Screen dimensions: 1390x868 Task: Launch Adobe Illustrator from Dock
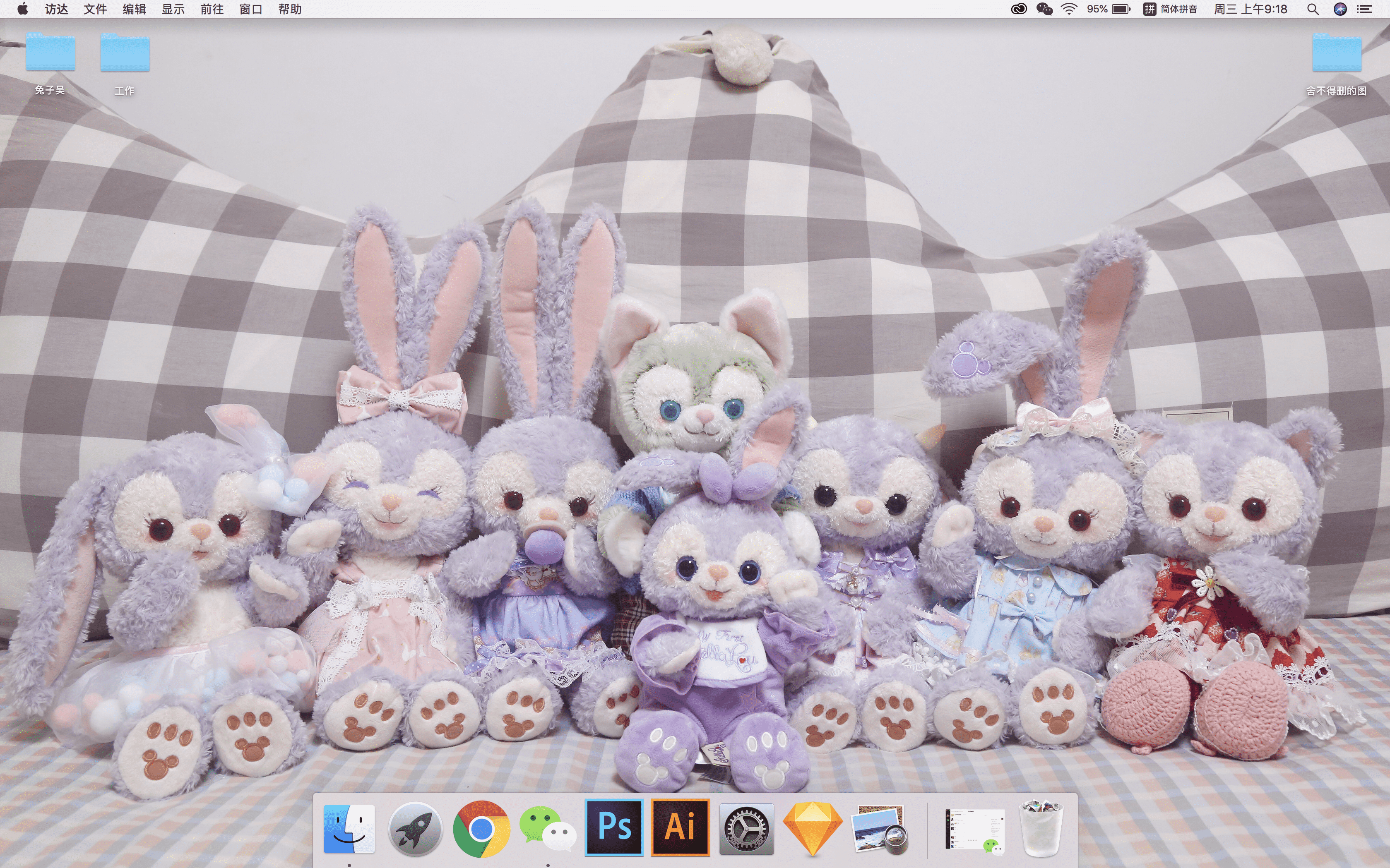coord(680,828)
